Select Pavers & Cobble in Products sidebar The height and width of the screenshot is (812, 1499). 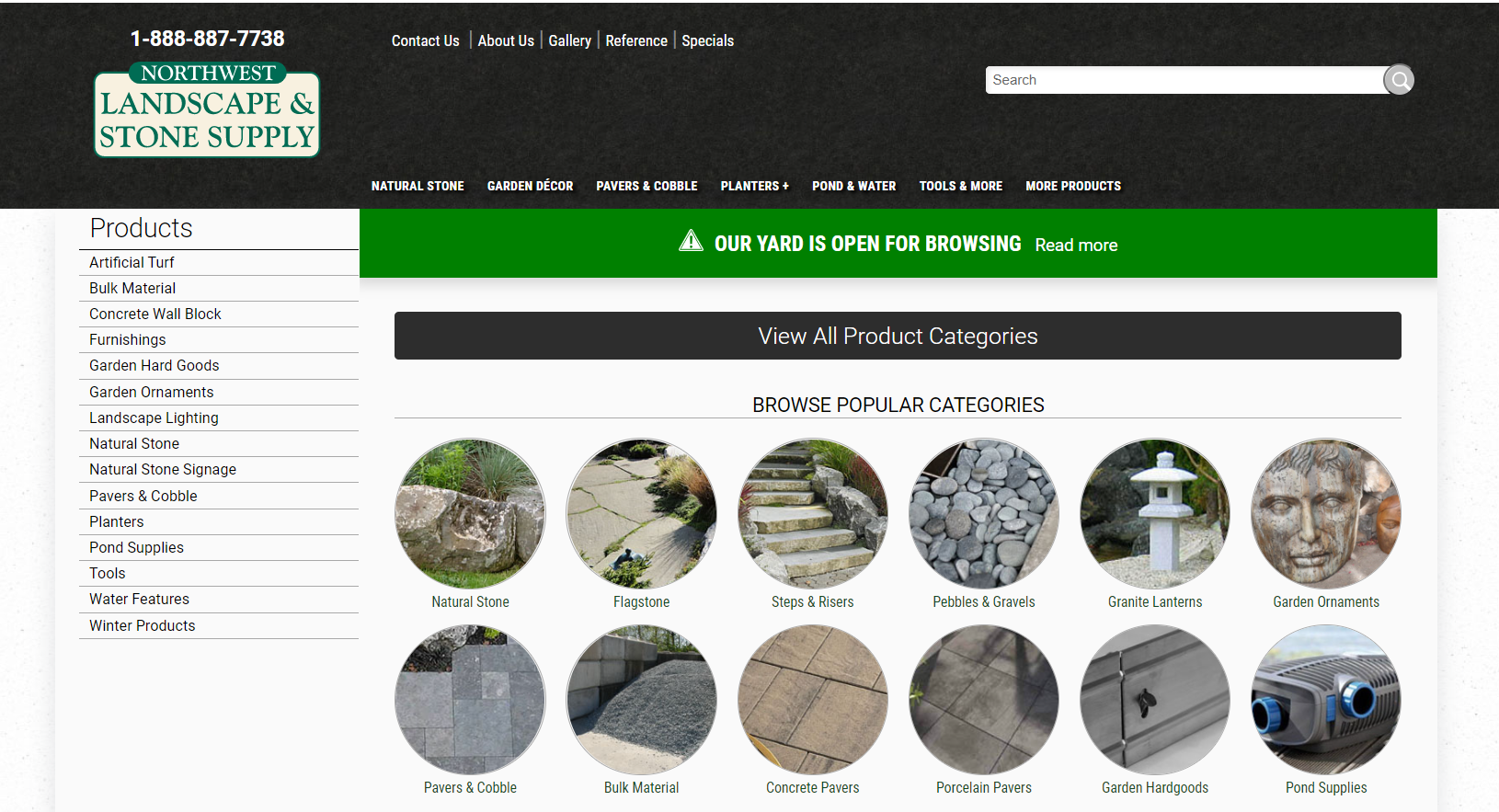click(219, 496)
